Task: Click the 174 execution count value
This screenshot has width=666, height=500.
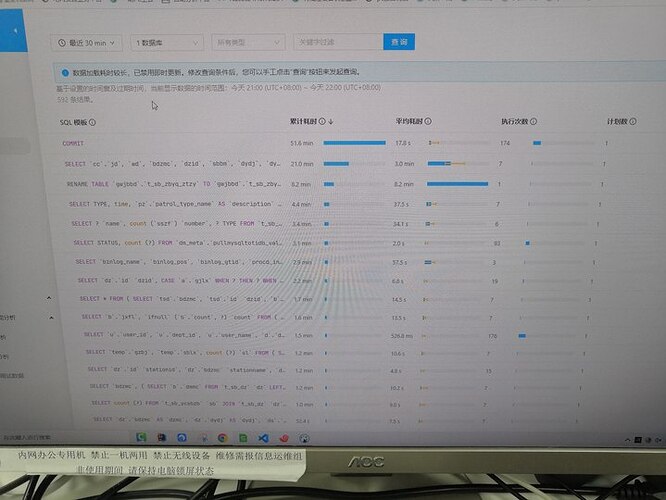Action: point(505,143)
